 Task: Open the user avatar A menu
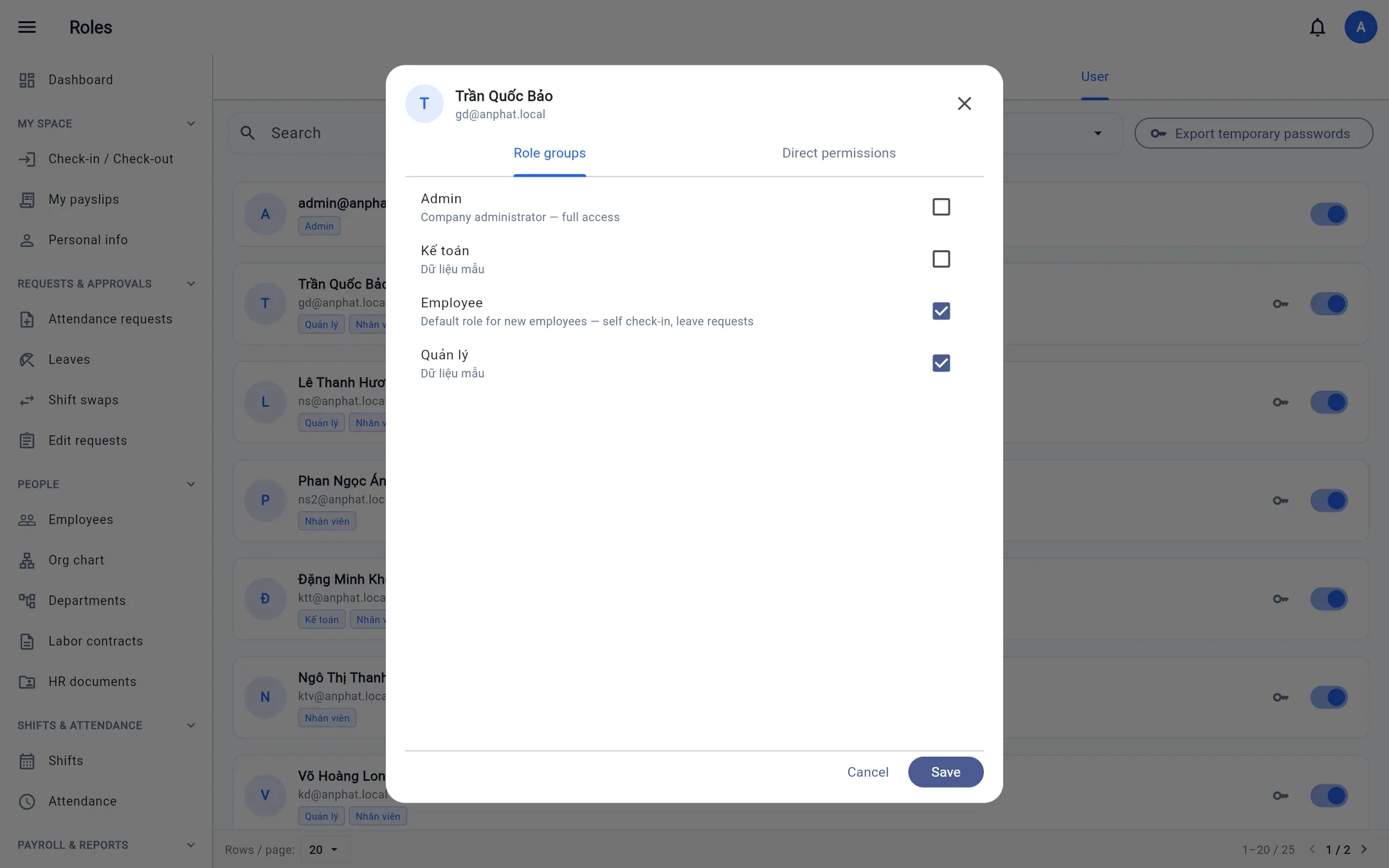point(1360,27)
